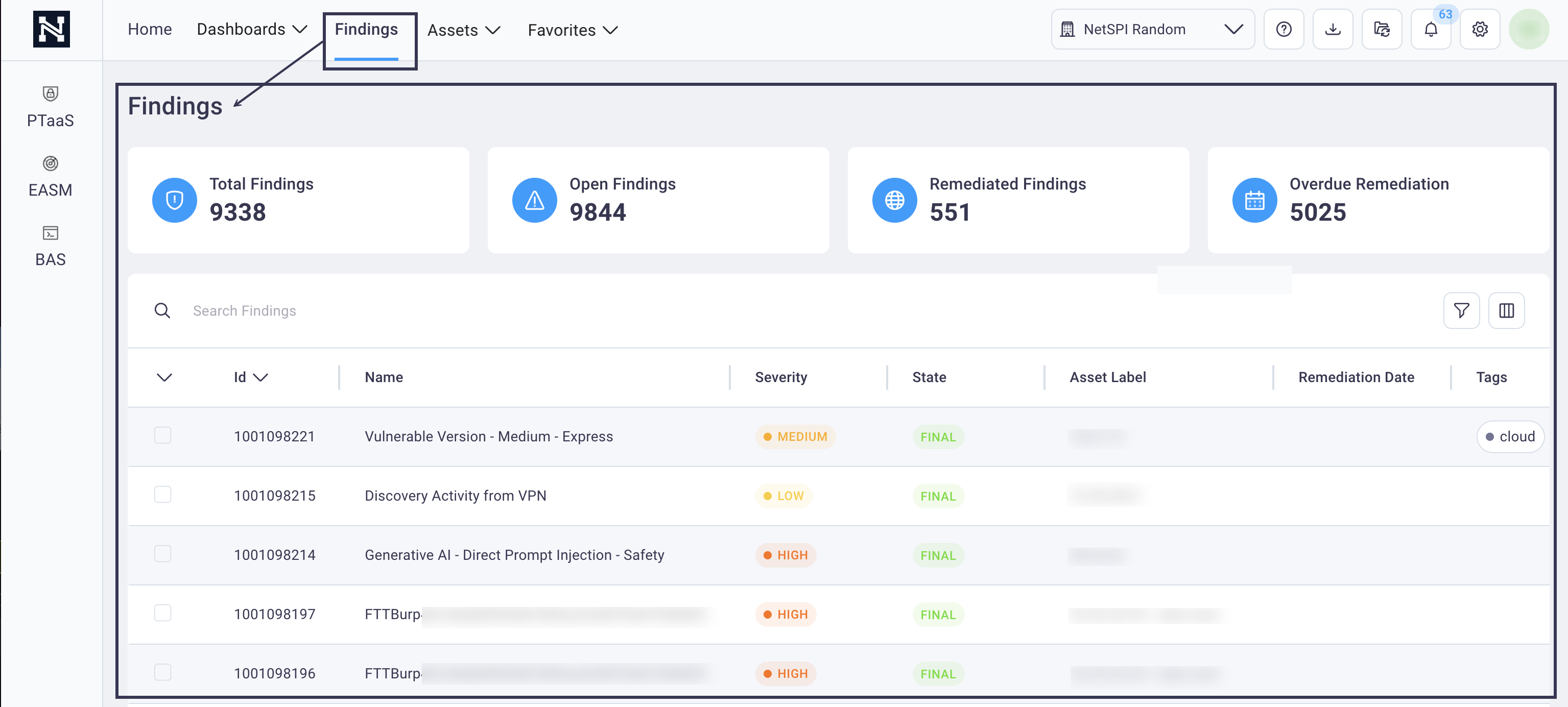Click the Asset Label column header
Viewport: 1568px width, 707px height.
(1108, 378)
